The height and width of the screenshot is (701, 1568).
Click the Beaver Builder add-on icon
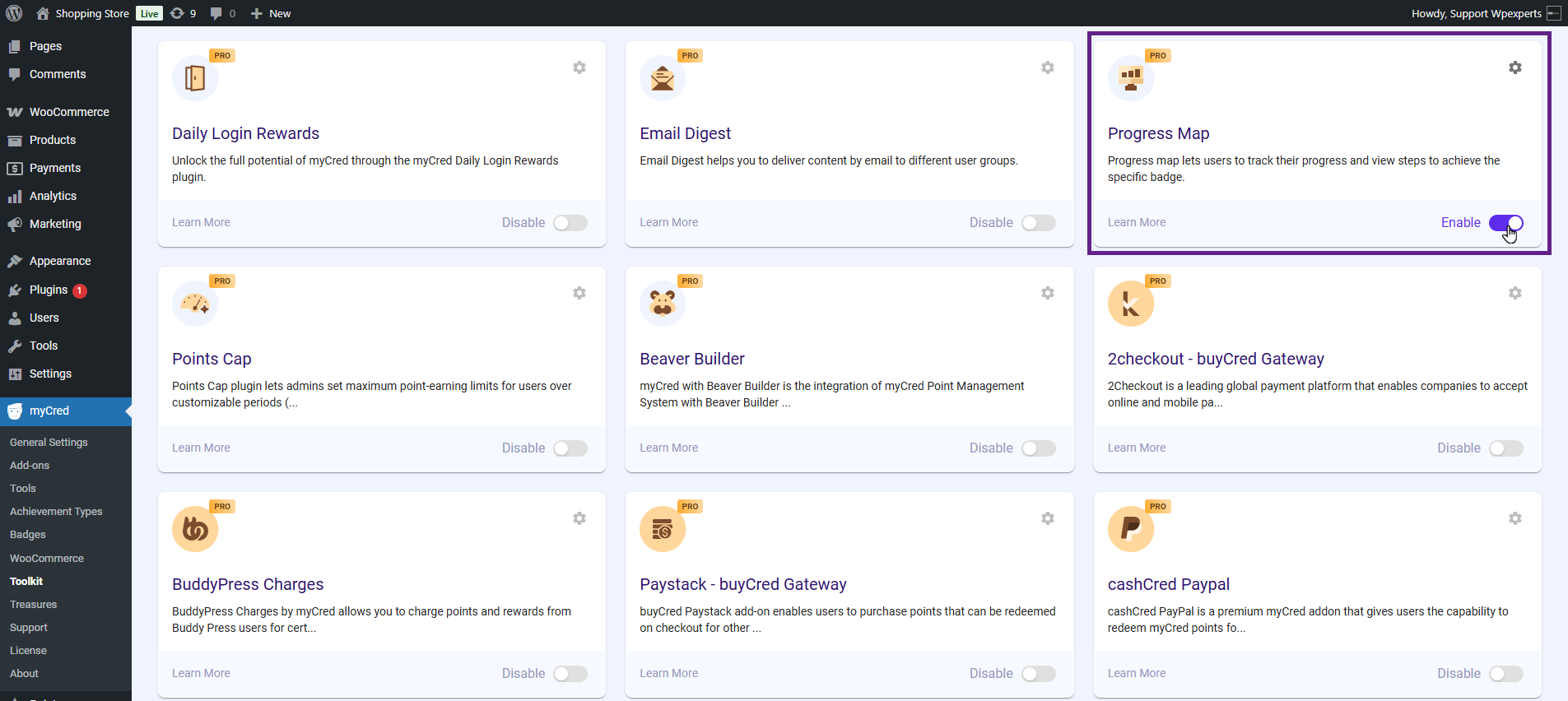[663, 304]
